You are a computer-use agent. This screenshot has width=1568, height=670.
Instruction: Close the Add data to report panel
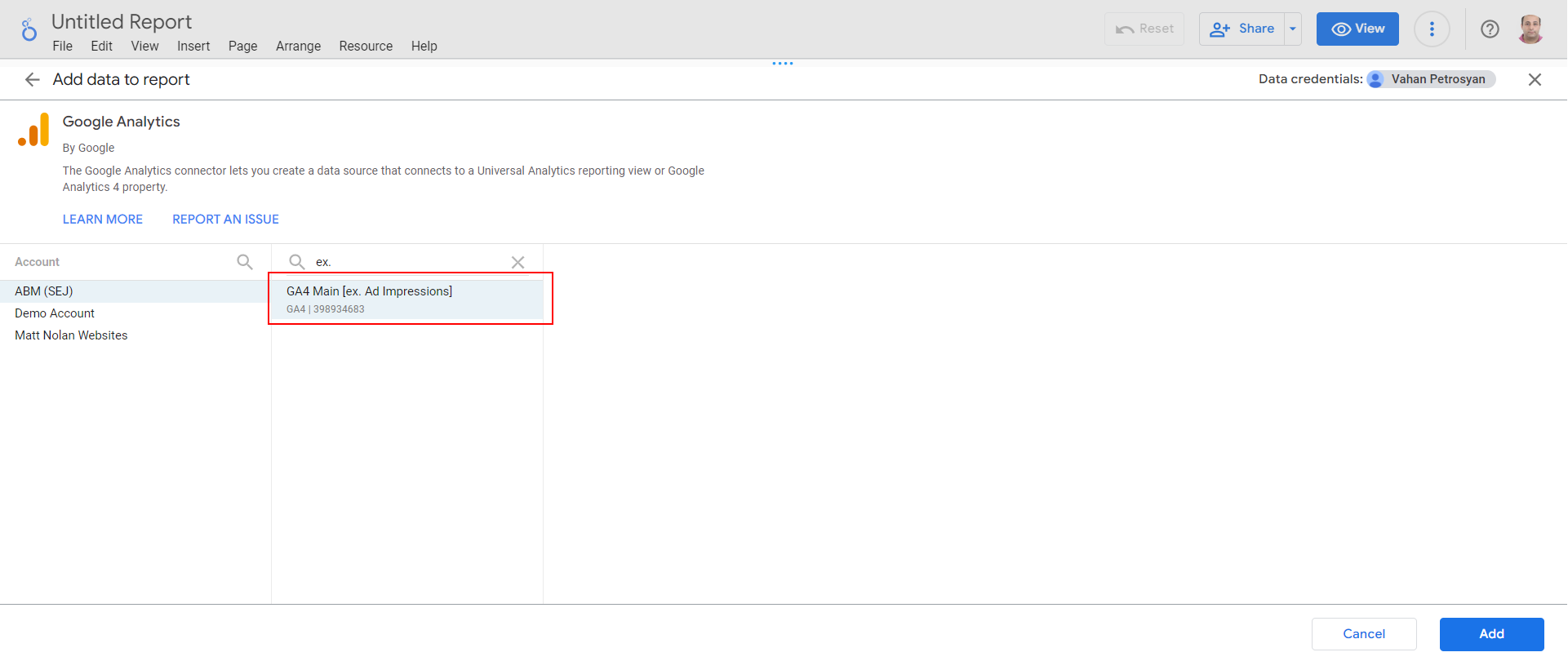coord(1535,79)
